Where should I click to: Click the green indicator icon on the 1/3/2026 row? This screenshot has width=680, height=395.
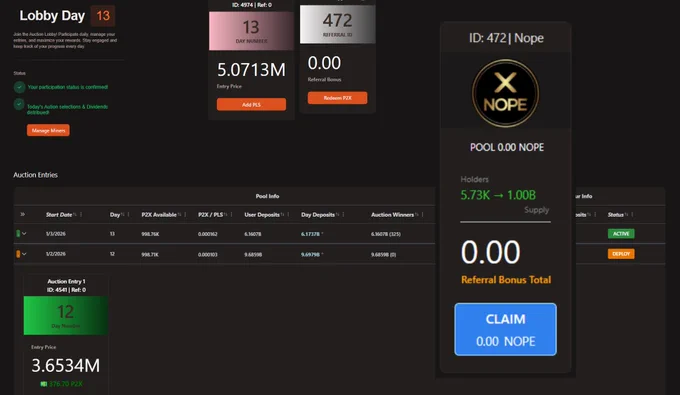pos(18,234)
